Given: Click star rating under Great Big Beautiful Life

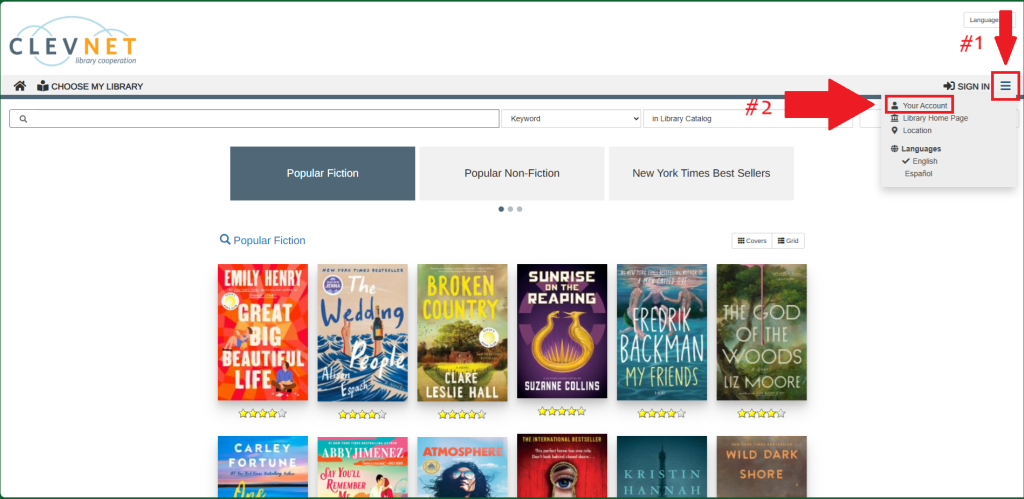Looking at the screenshot, I should click(x=263, y=413).
